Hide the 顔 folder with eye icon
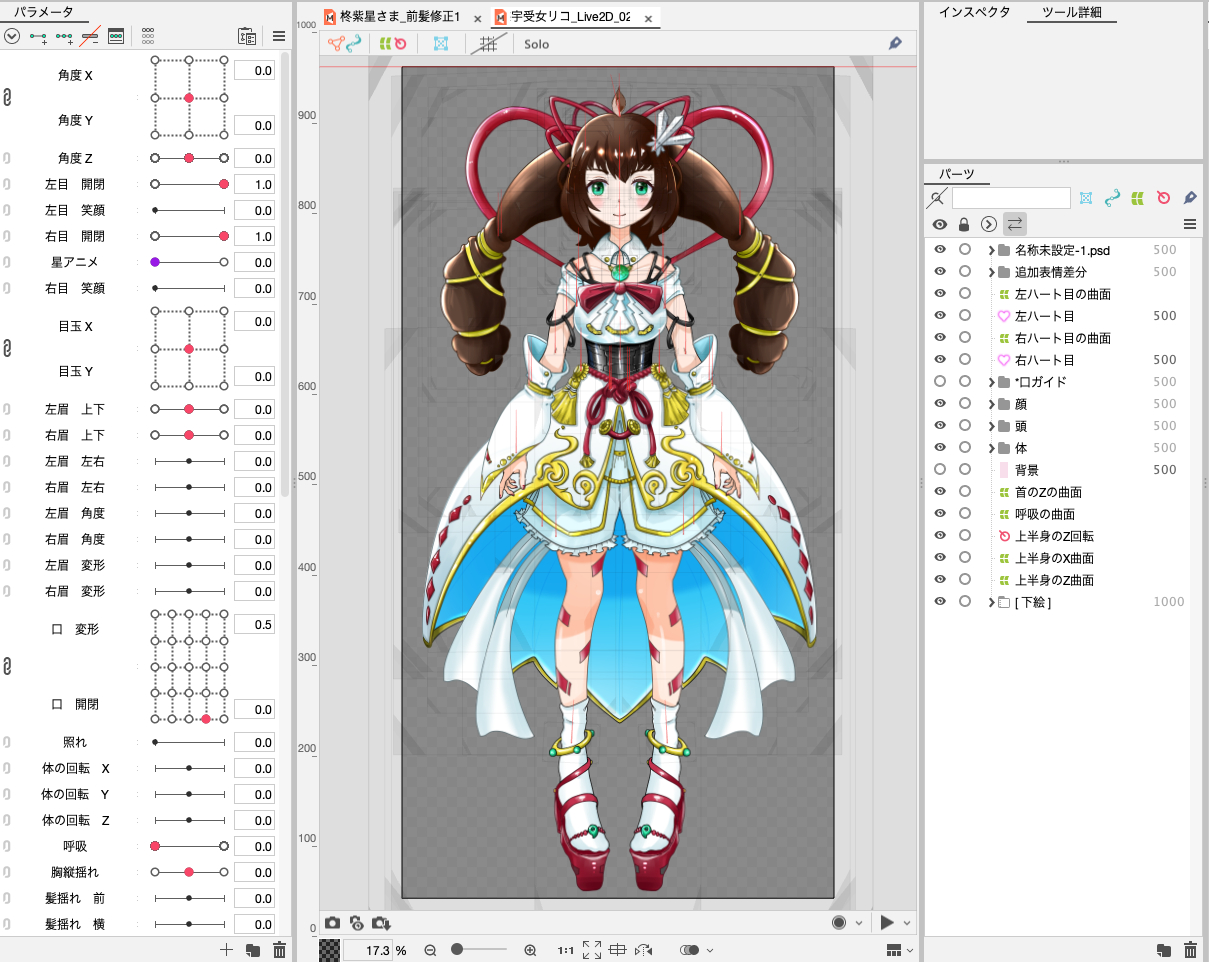1209x962 pixels. pyautogui.click(x=940, y=404)
